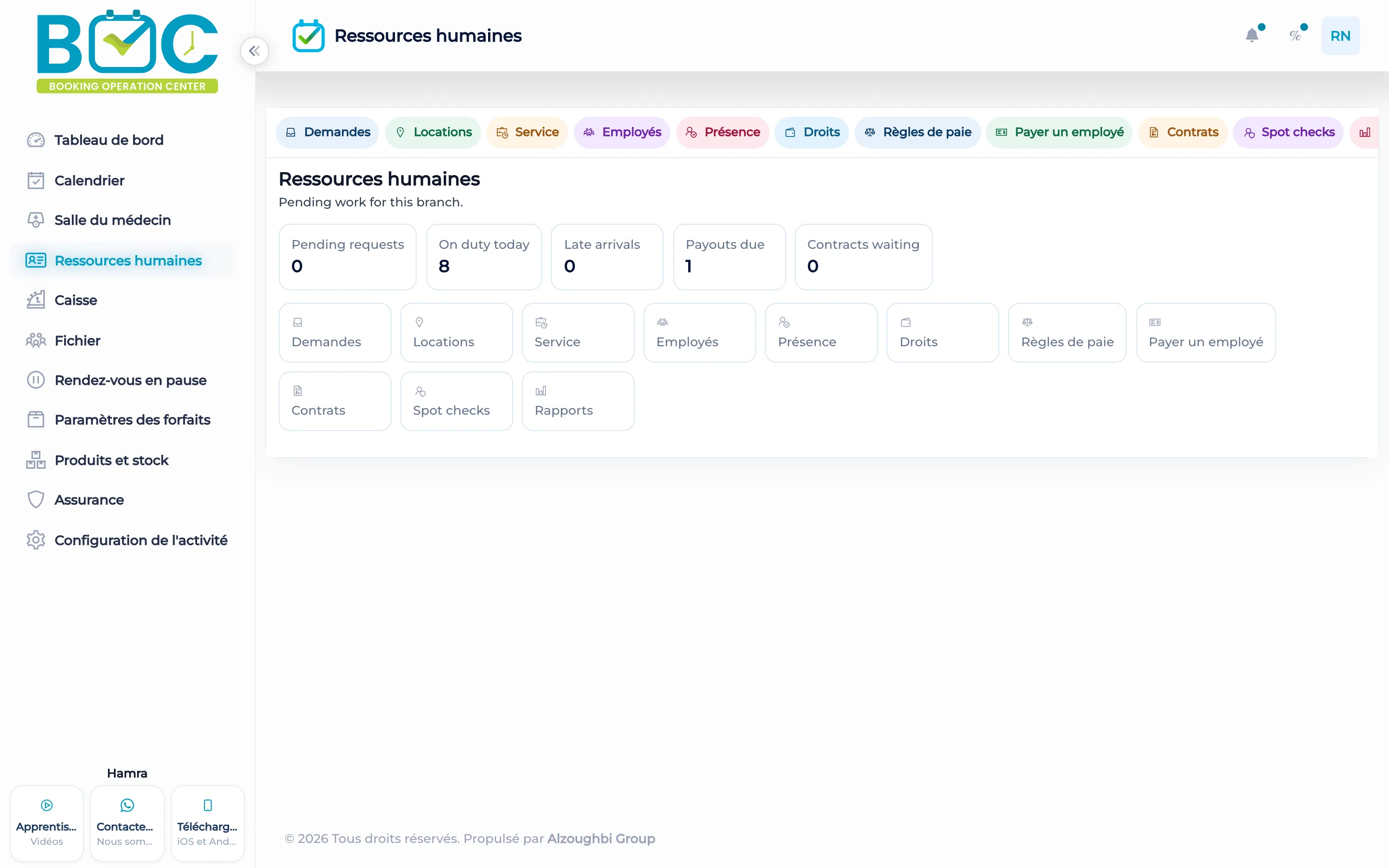Open the Règles de paie card
Image resolution: width=1389 pixels, height=868 pixels.
point(1066,332)
